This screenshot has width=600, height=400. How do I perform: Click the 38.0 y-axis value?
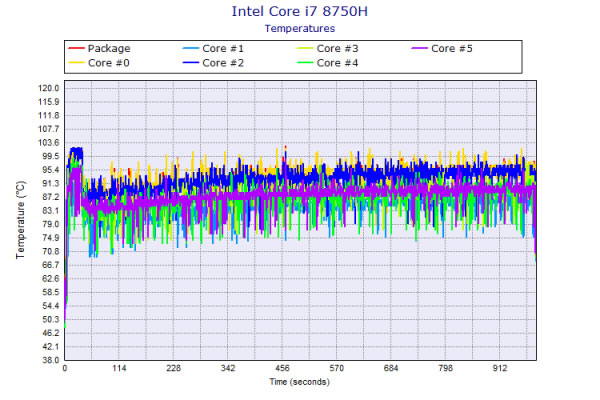tap(51, 360)
